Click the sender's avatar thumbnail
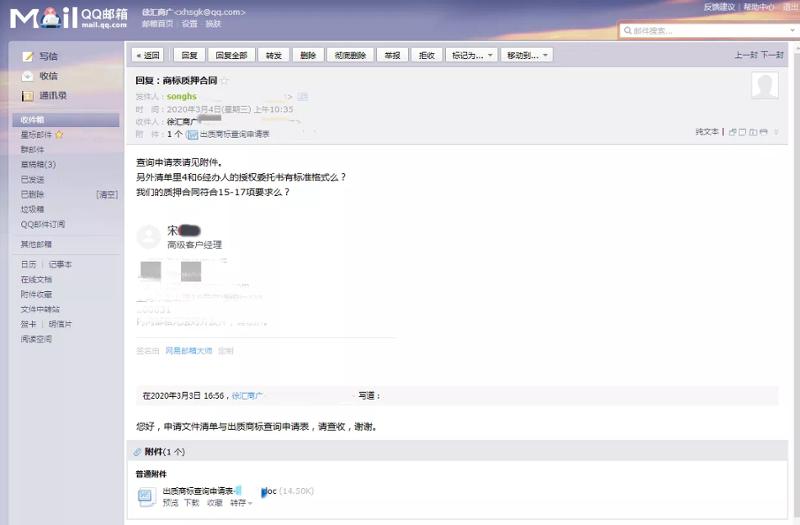Viewport: 800px width, 525px height. (x=765, y=86)
